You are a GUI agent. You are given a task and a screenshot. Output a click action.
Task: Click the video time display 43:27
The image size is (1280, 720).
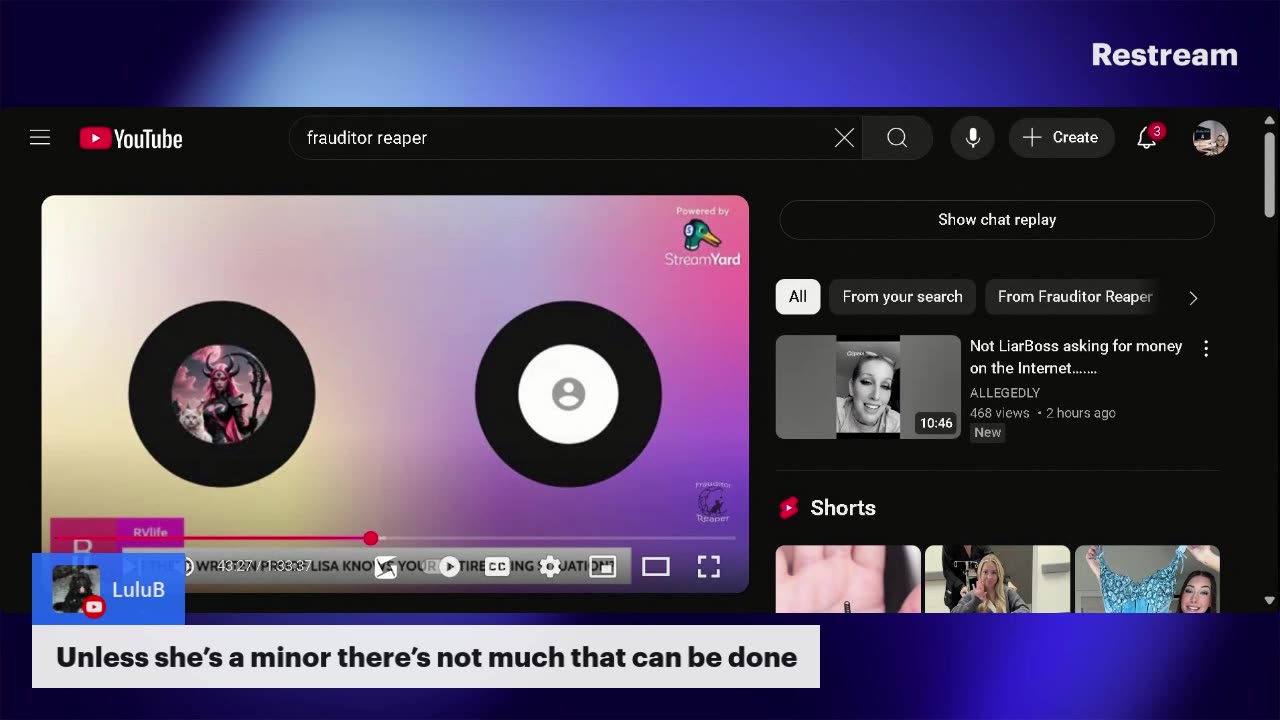point(264,567)
